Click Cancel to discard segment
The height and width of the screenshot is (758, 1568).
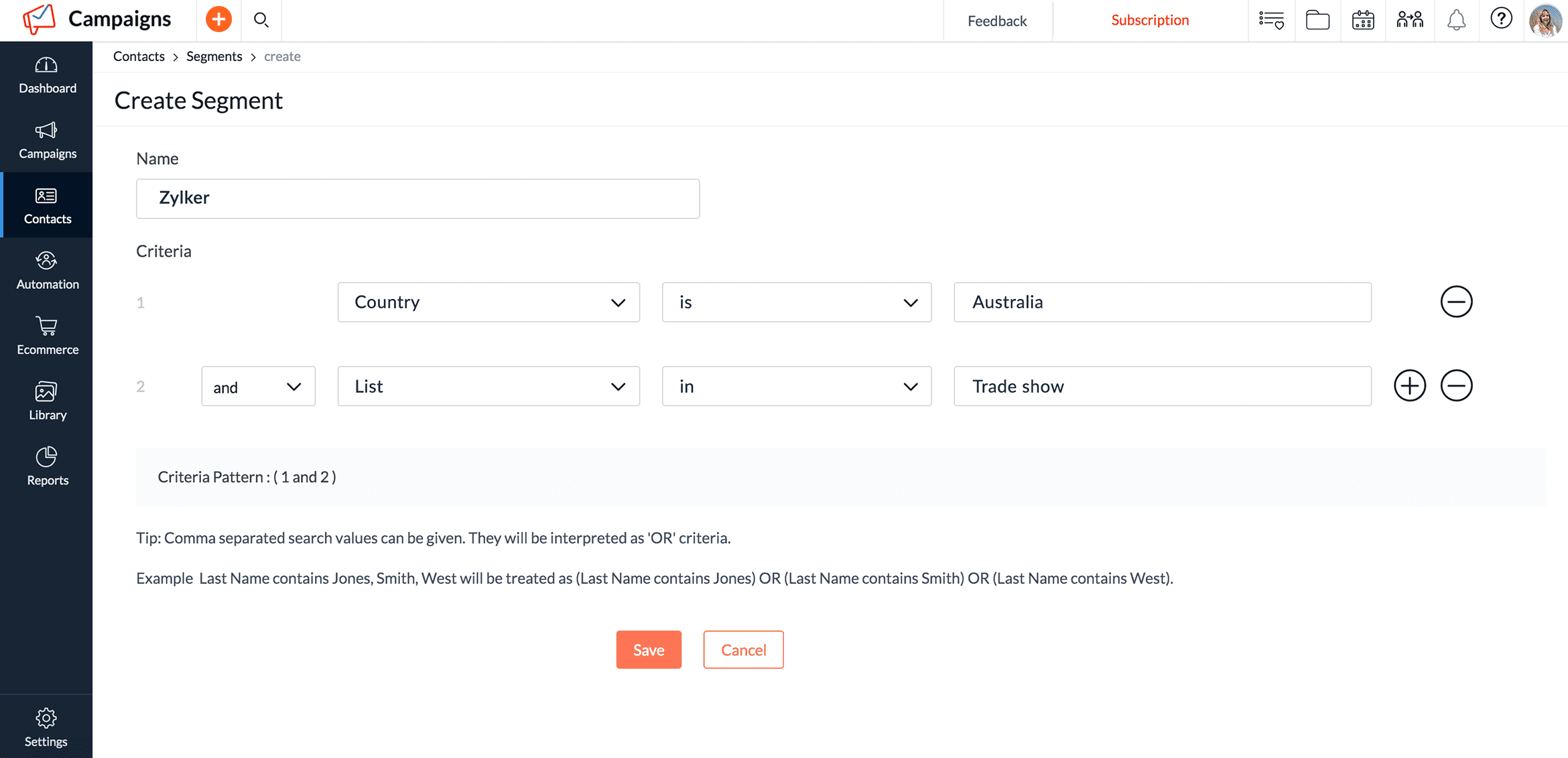point(743,650)
